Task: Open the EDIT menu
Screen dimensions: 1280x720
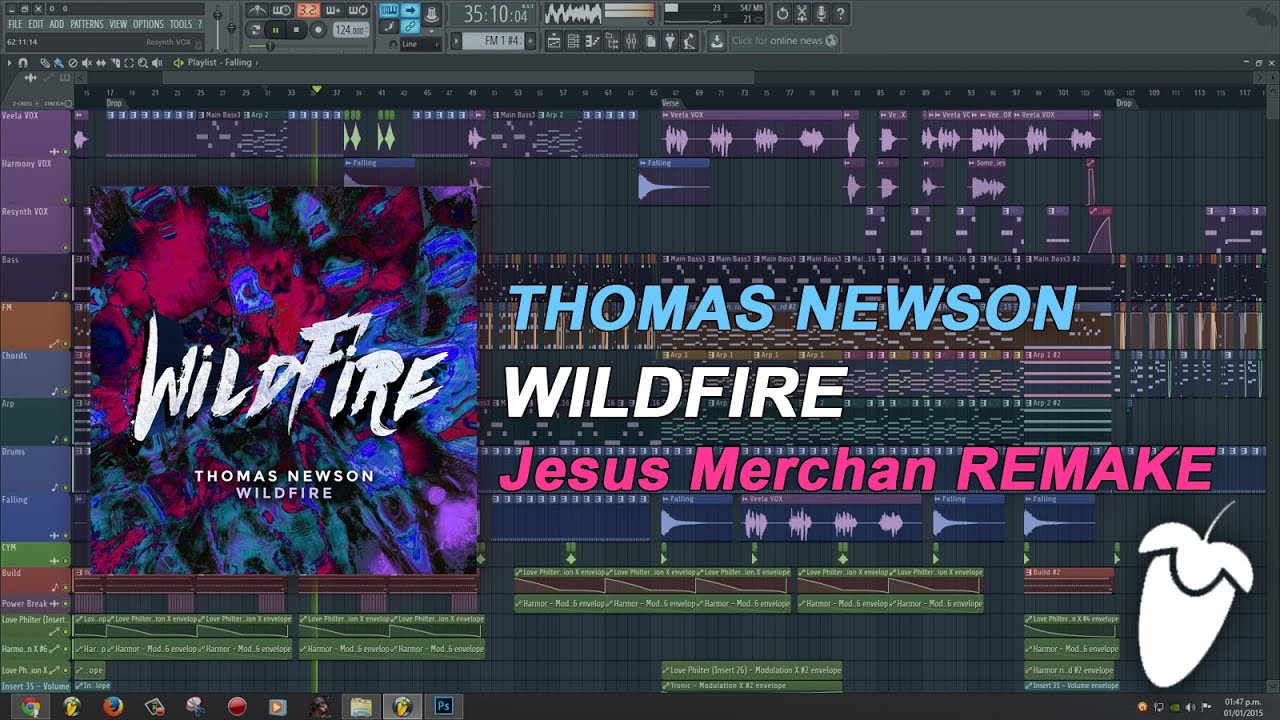Action: (36, 24)
